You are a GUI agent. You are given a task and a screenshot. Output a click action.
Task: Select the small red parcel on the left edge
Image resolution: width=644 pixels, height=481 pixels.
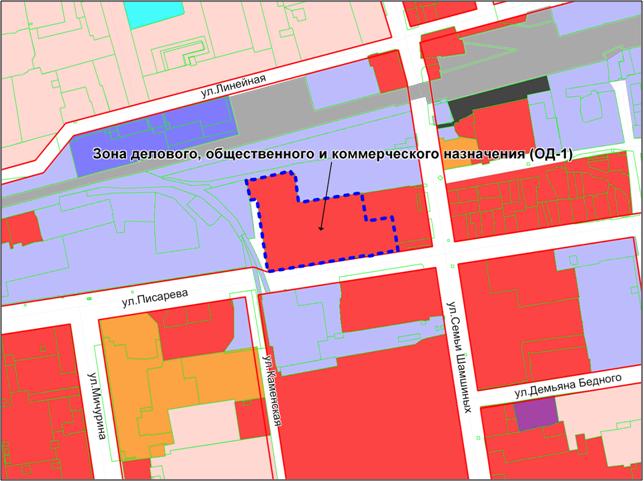[20, 228]
